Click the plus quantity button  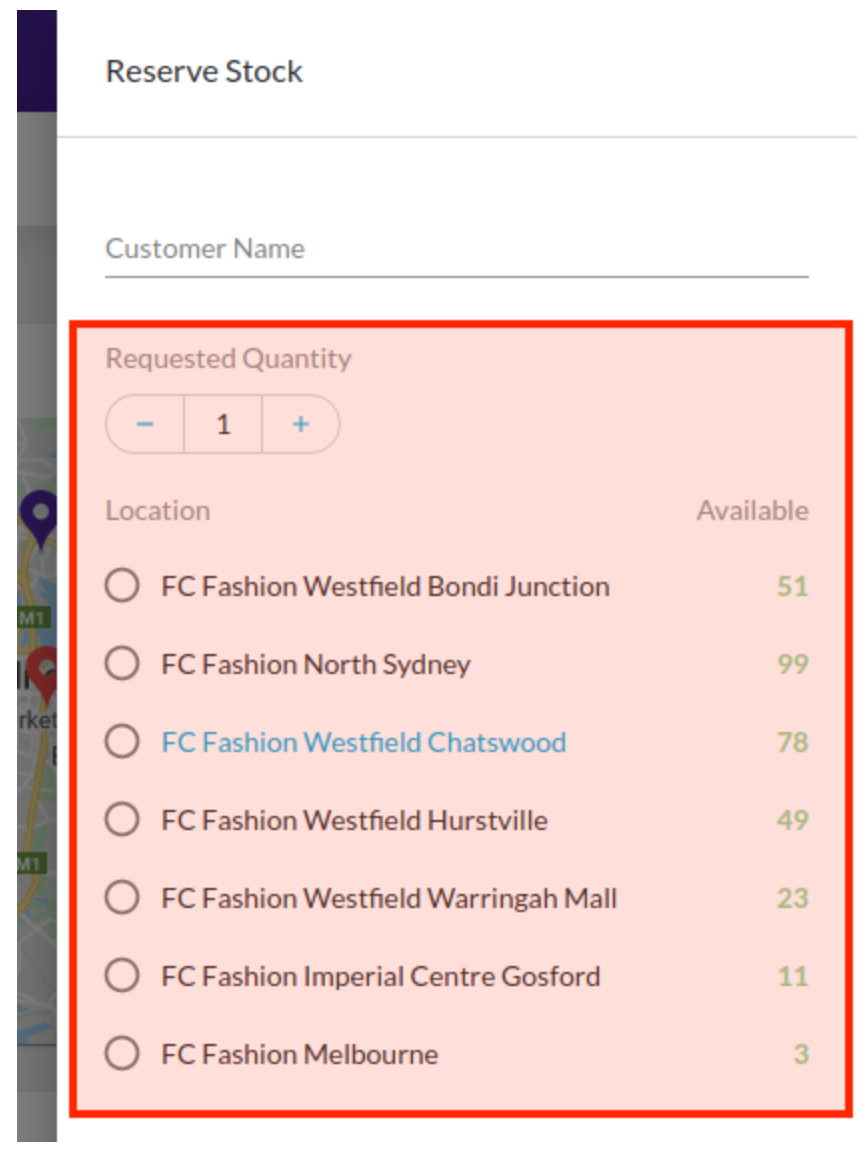301,424
